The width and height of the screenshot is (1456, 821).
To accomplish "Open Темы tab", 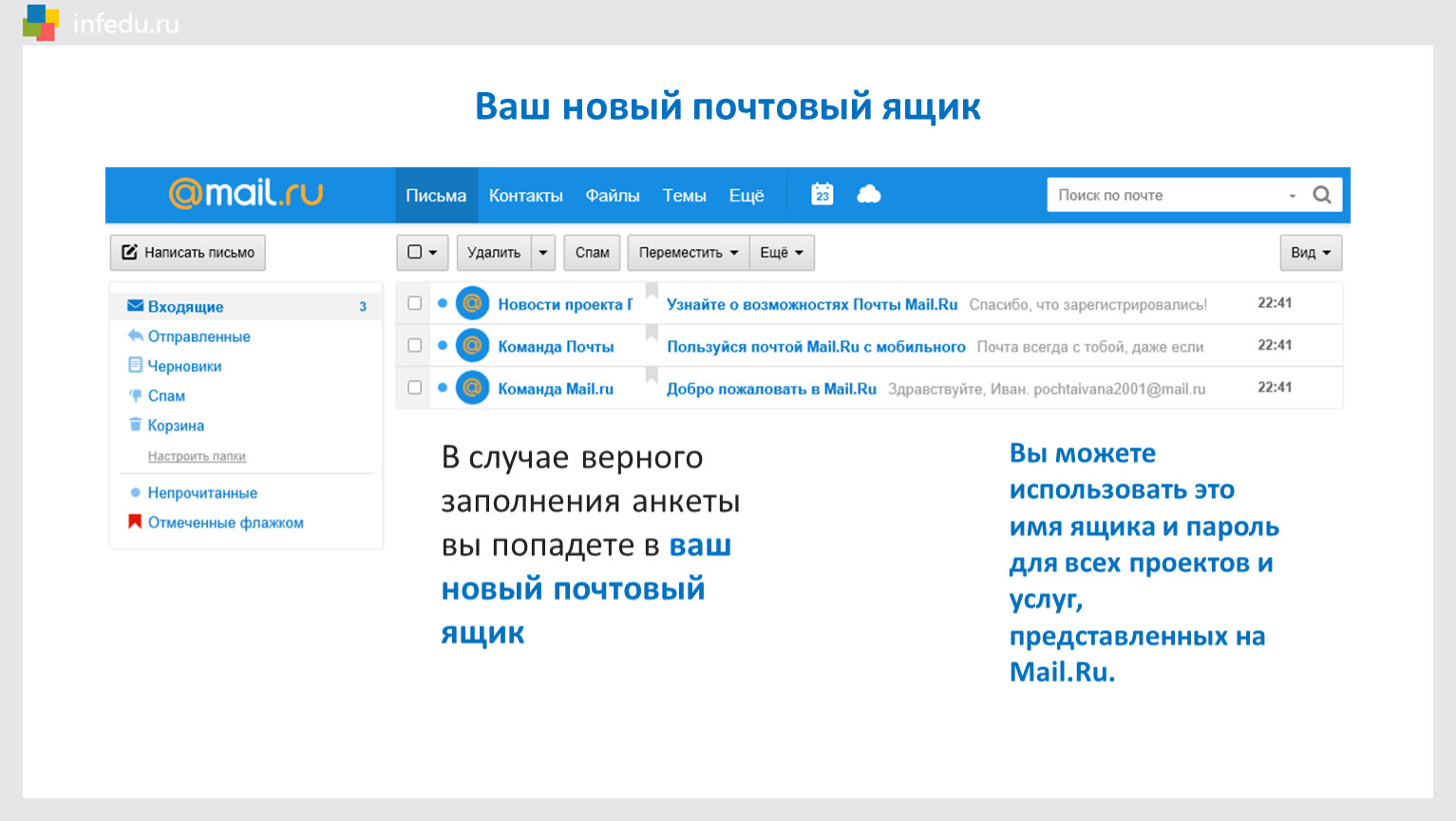I will (x=684, y=196).
